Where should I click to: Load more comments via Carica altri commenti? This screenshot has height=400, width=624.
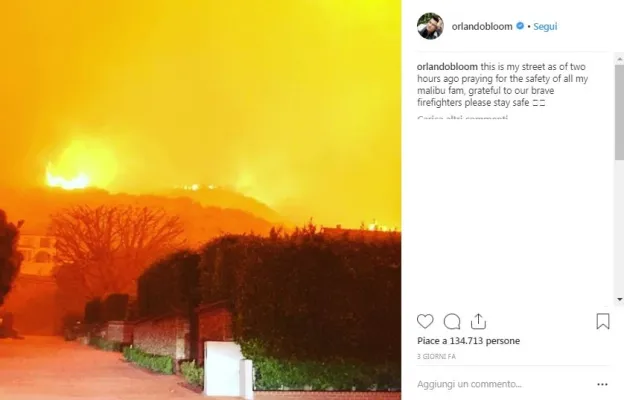462,118
